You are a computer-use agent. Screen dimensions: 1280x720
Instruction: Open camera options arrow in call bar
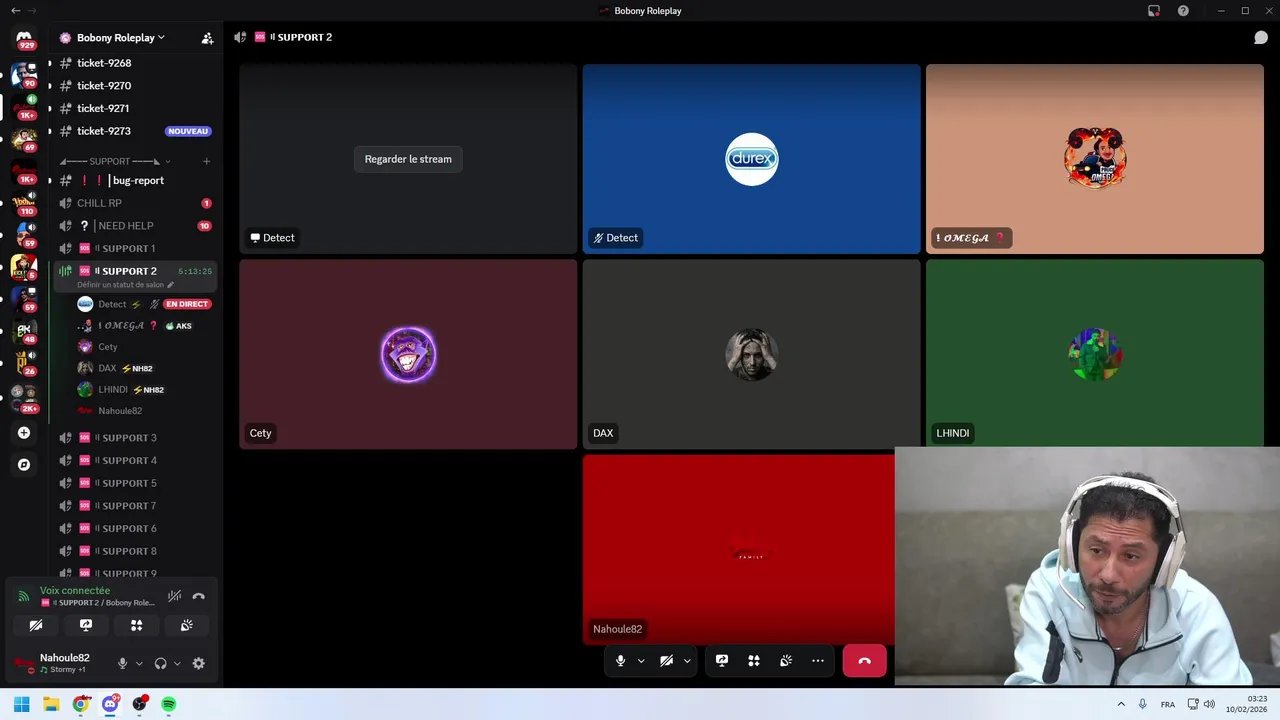tap(687, 661)
